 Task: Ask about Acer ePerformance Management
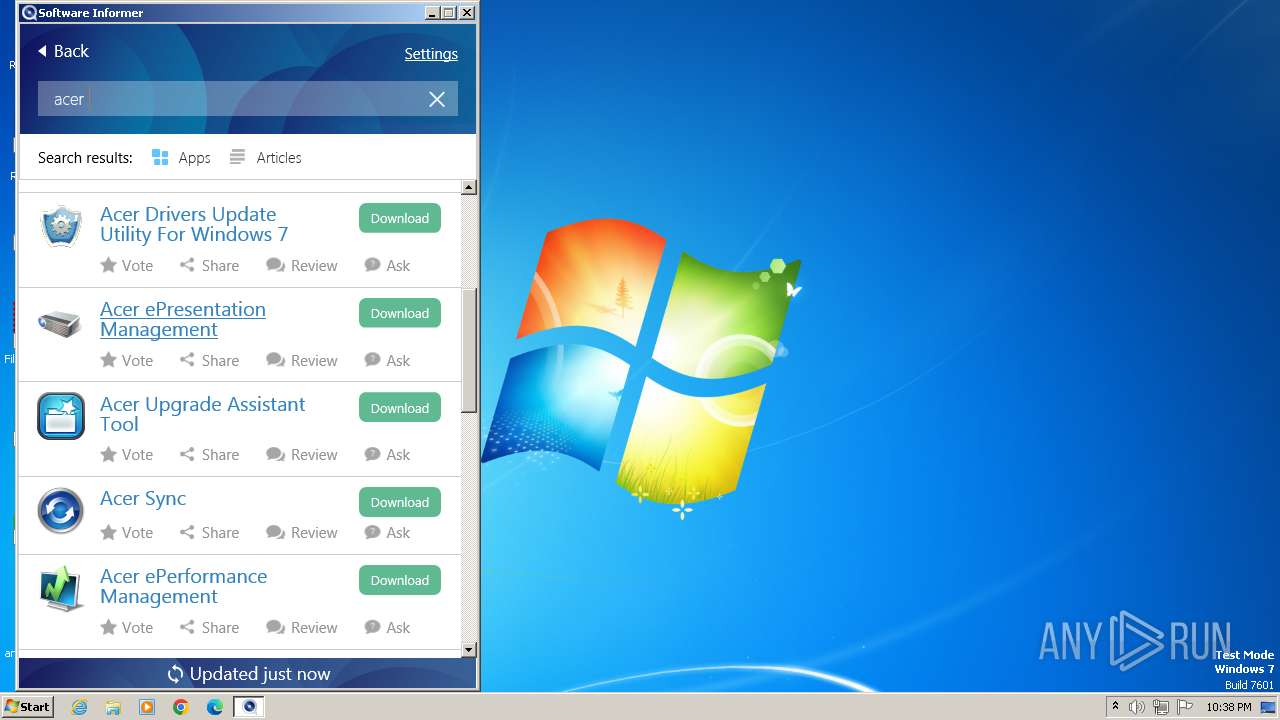point(387,627)
